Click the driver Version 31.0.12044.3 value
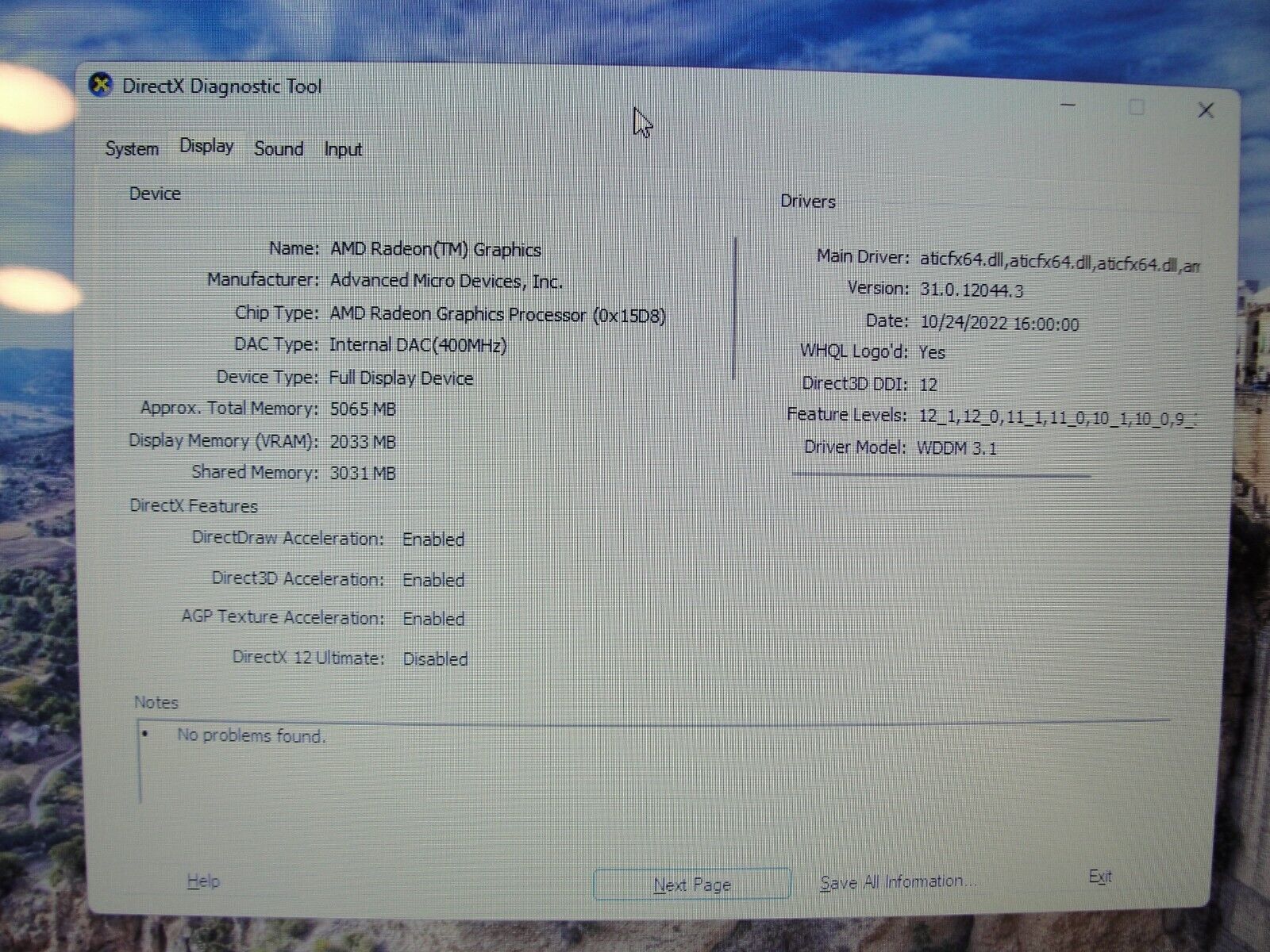1270x952 pixels. coord(972,290)
